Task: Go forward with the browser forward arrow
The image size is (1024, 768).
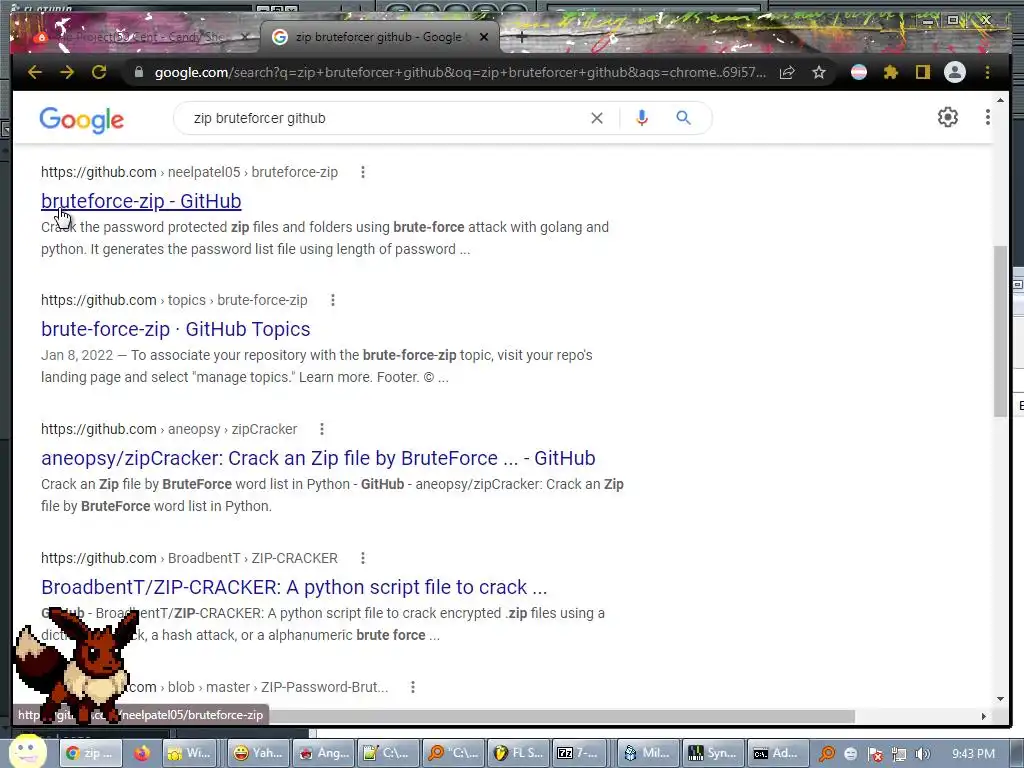Action: pyautogui.click(x=67, y=72)
